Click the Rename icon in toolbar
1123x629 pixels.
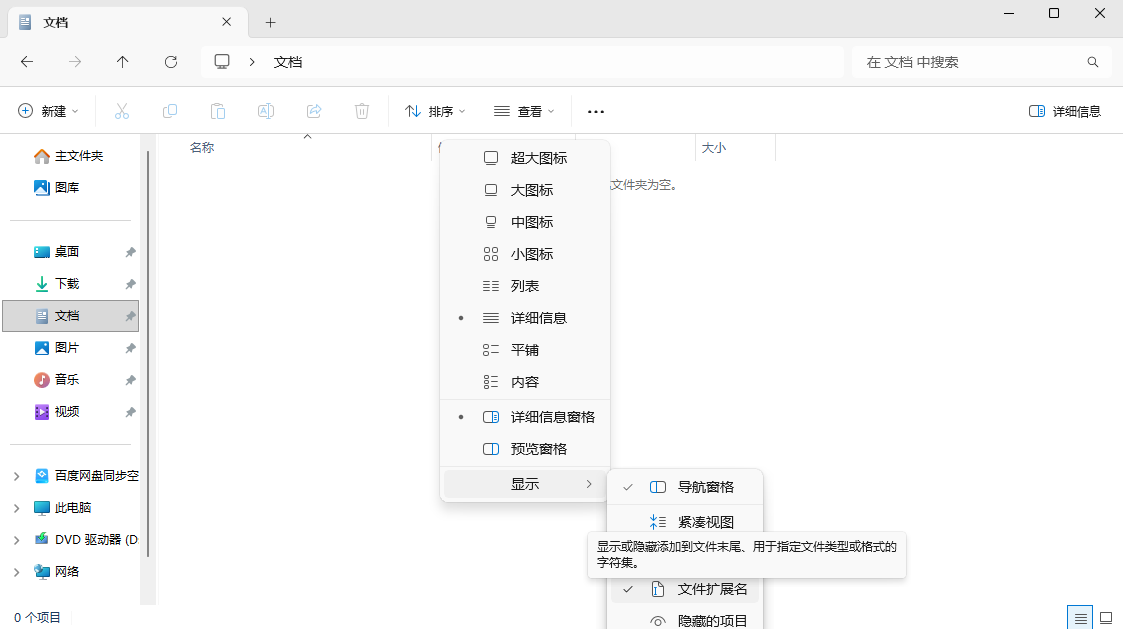point(266,111)
